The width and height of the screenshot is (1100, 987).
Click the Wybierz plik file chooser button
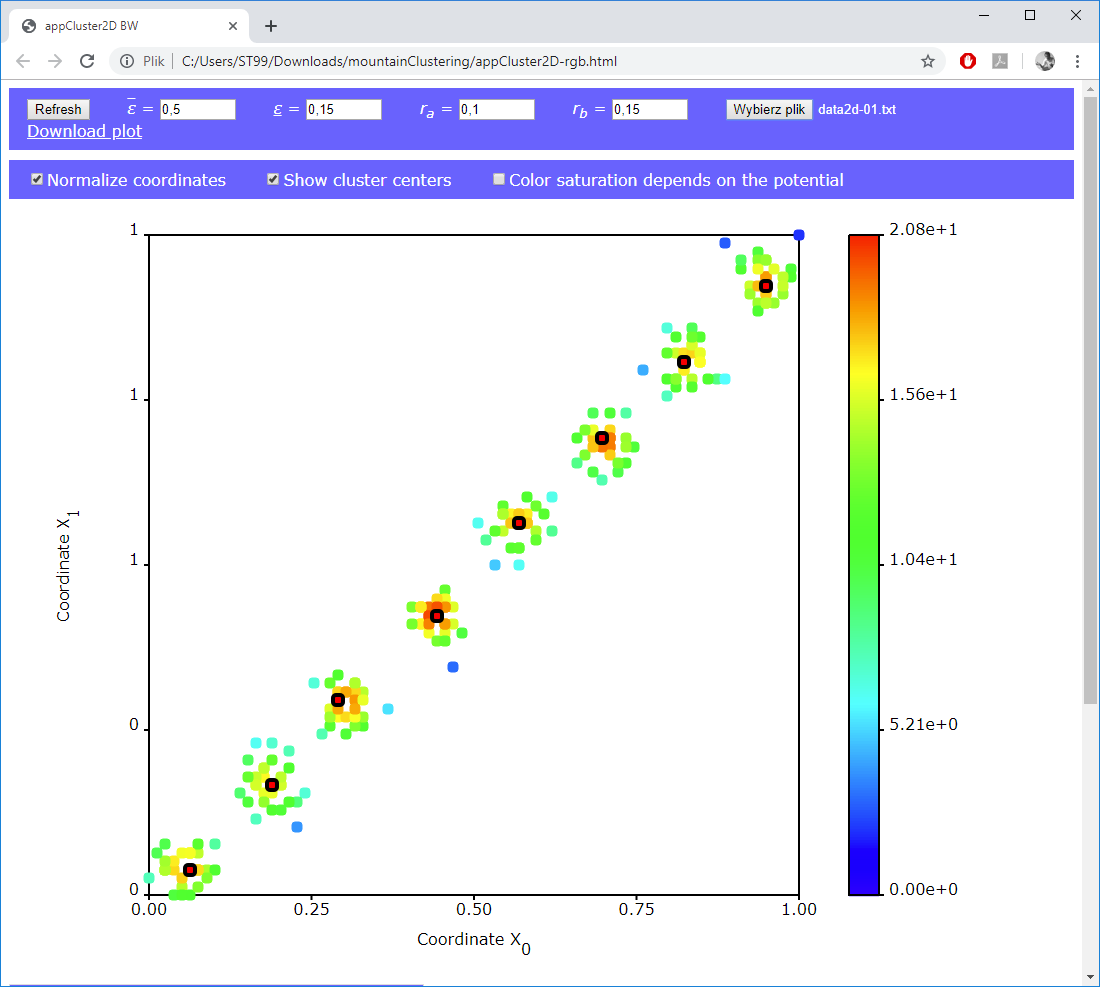[769, 110]
